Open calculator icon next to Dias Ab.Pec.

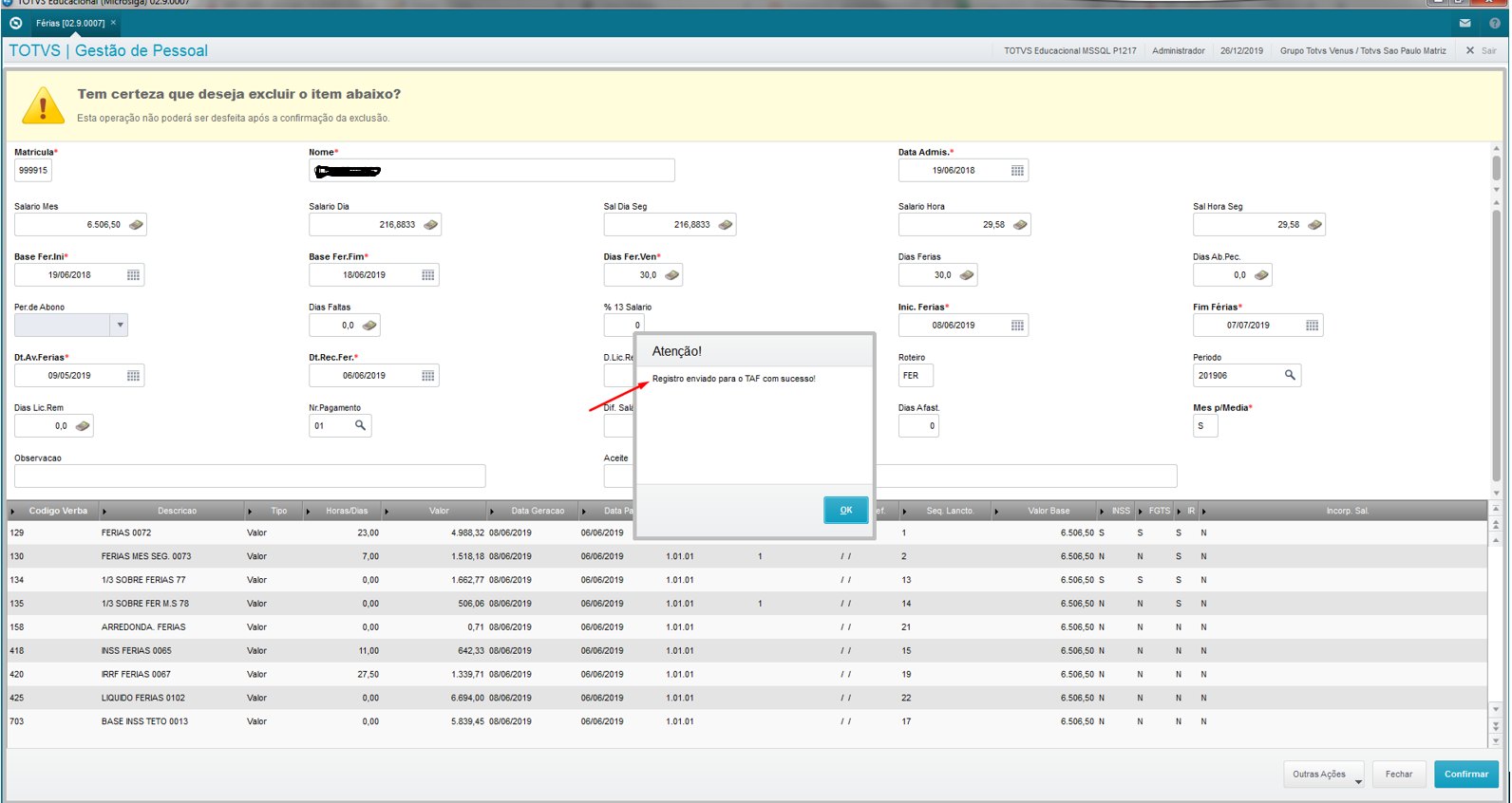point(1261,275)
